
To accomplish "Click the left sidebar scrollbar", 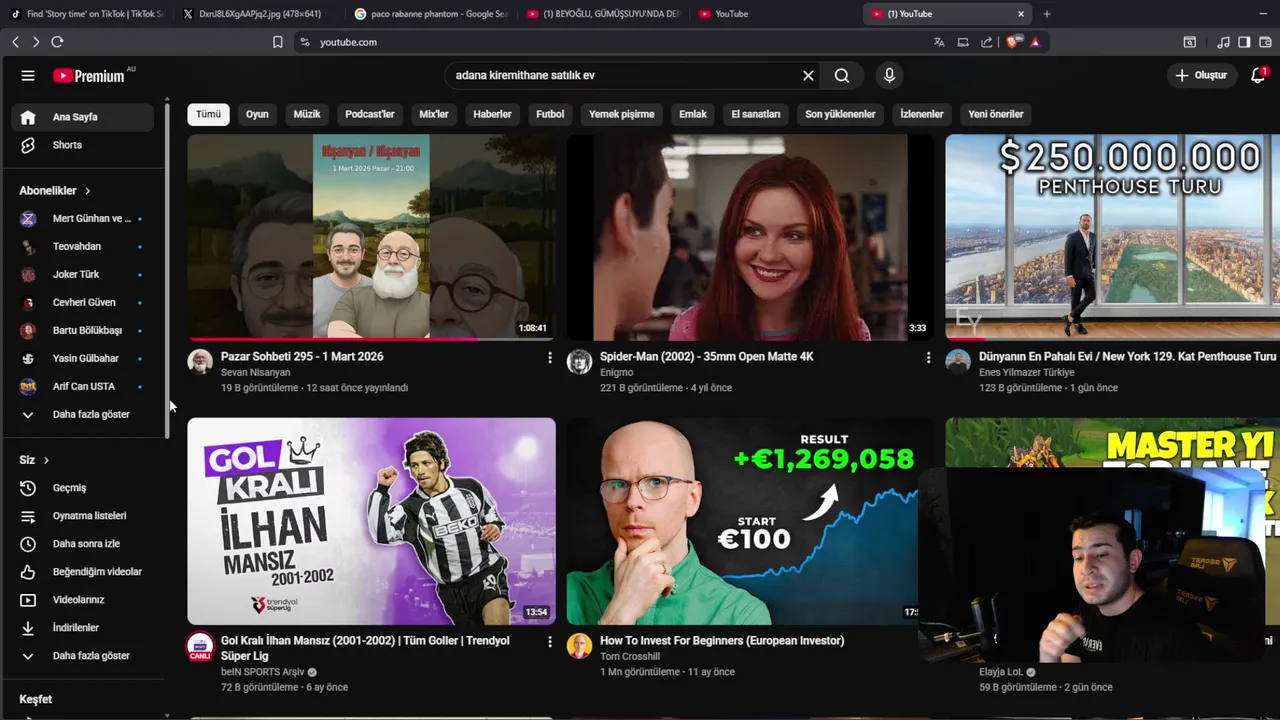I will point(167,270).
